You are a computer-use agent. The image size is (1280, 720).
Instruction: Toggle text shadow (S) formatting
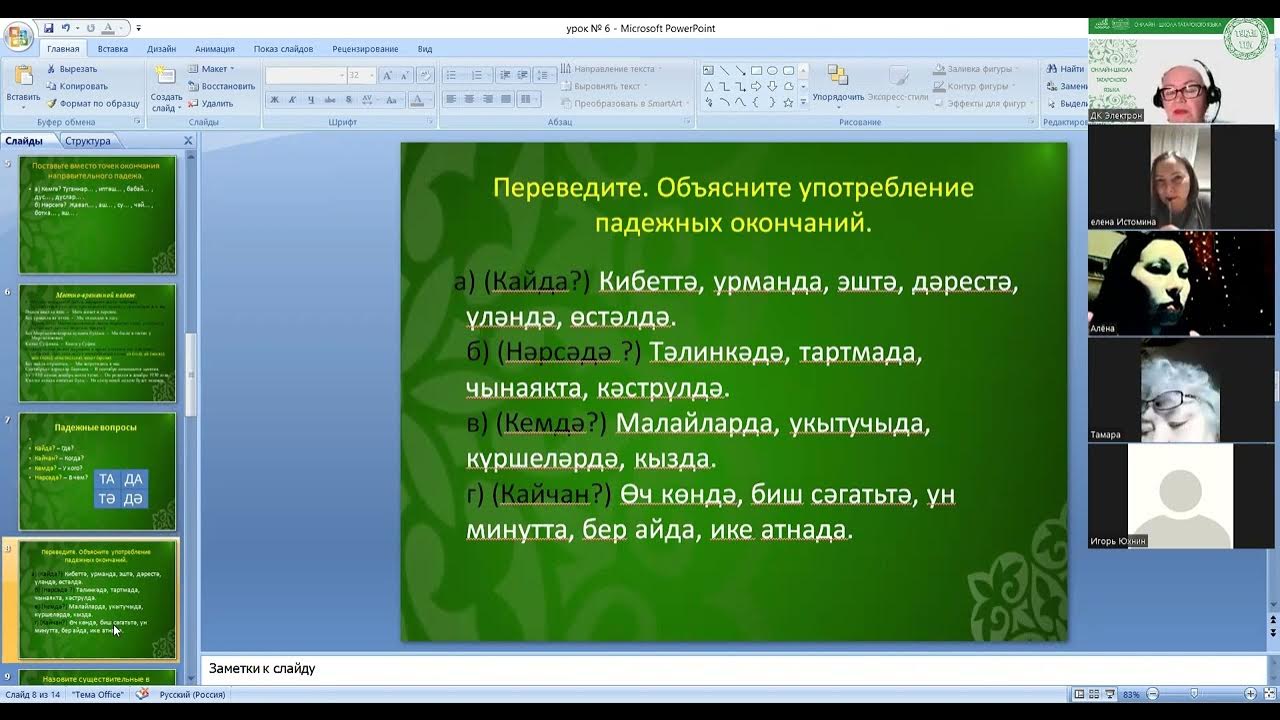[x=349, y=99]
